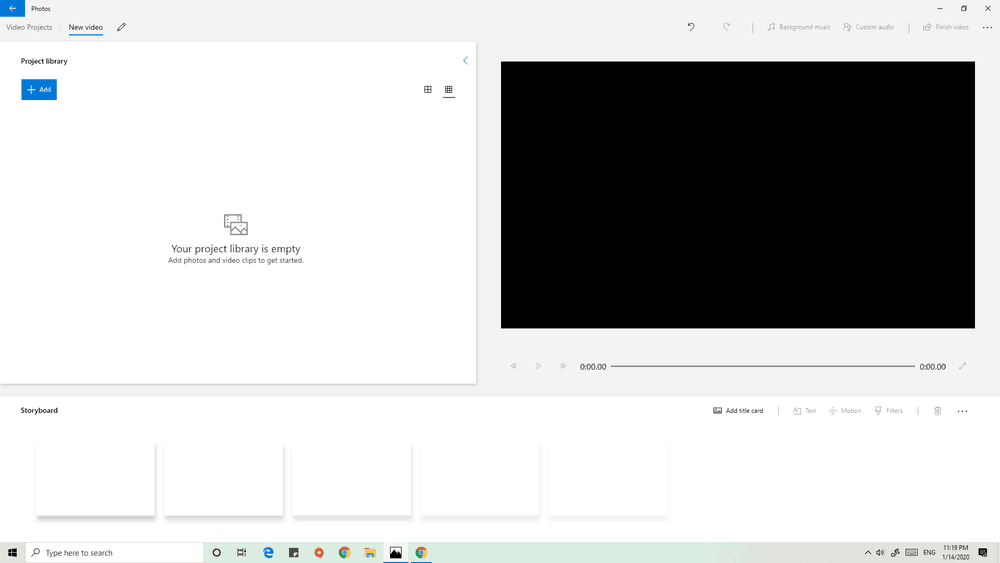The height and width of the screenshot is (563, 1000).
Task: Click Finish video button
Action: 946,27
